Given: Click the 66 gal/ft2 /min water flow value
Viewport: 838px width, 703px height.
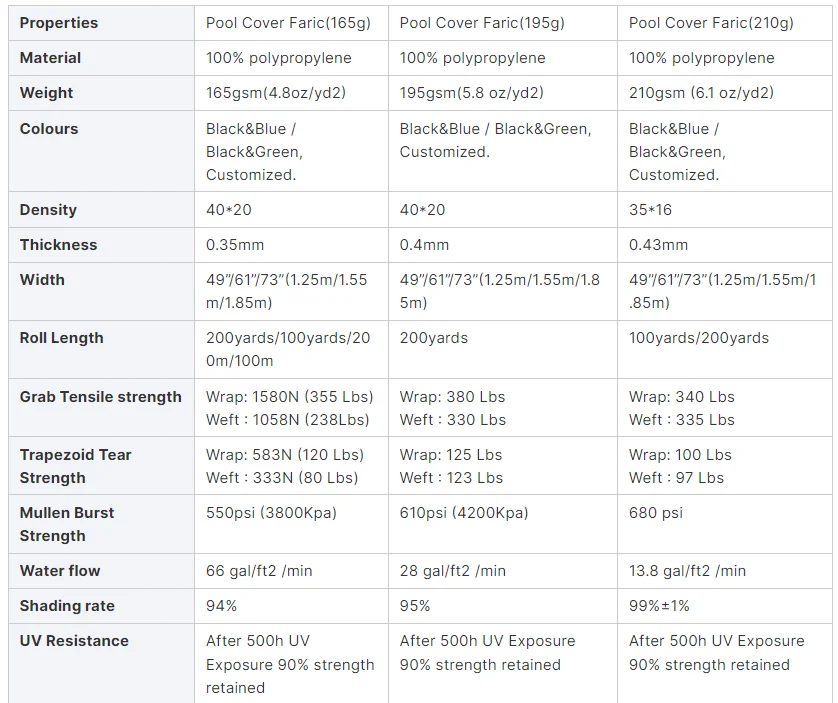Looking at the screenshot, I should click(259, 571).
